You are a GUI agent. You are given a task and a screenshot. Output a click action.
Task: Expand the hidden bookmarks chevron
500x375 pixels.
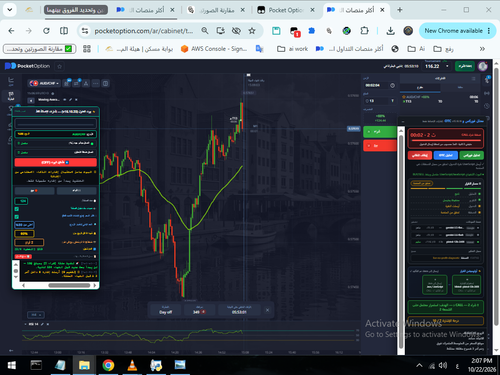click(482, 49)
